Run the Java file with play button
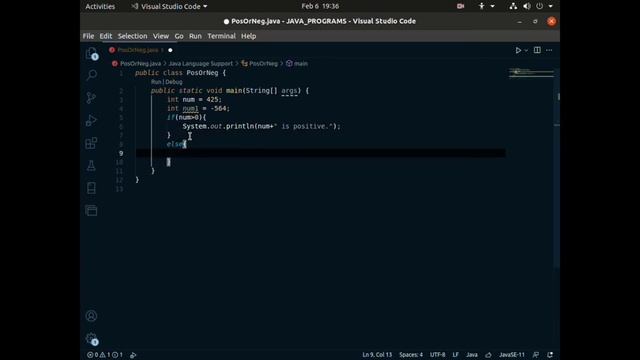 click(x=518, y=50)
